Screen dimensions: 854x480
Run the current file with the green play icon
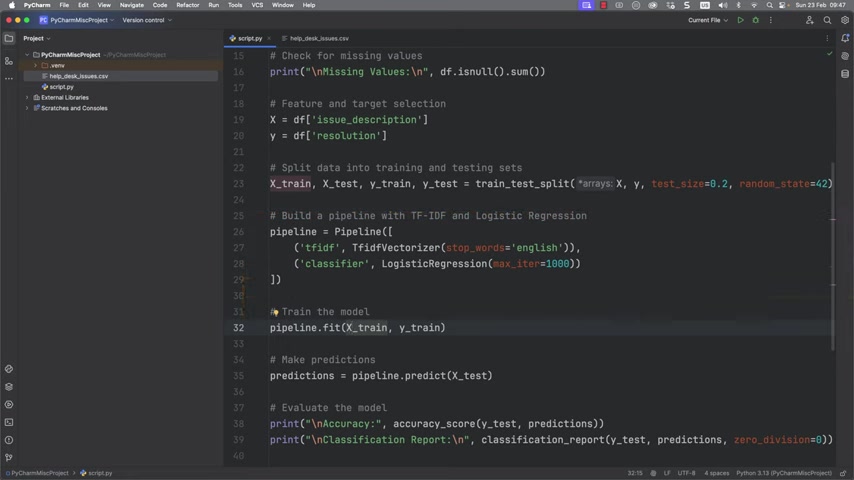point(740,20)
